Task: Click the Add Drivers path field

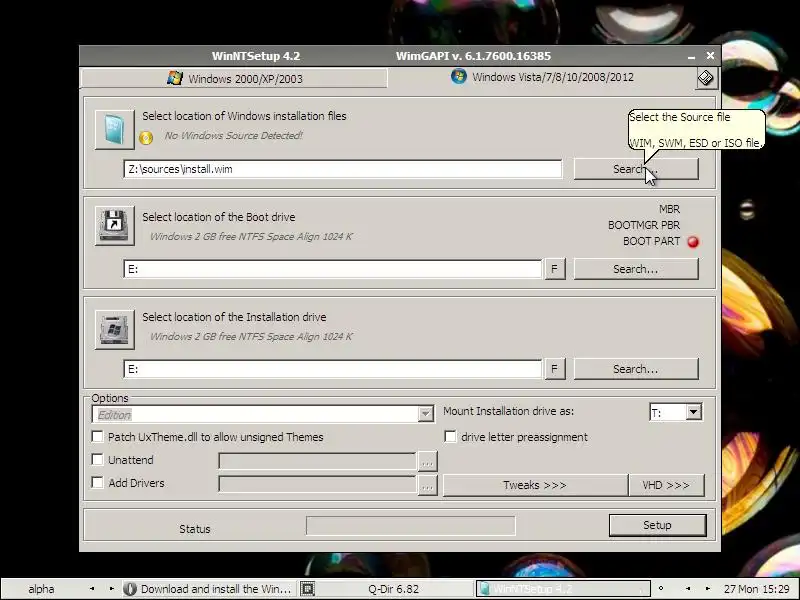Action: (317, 485)
